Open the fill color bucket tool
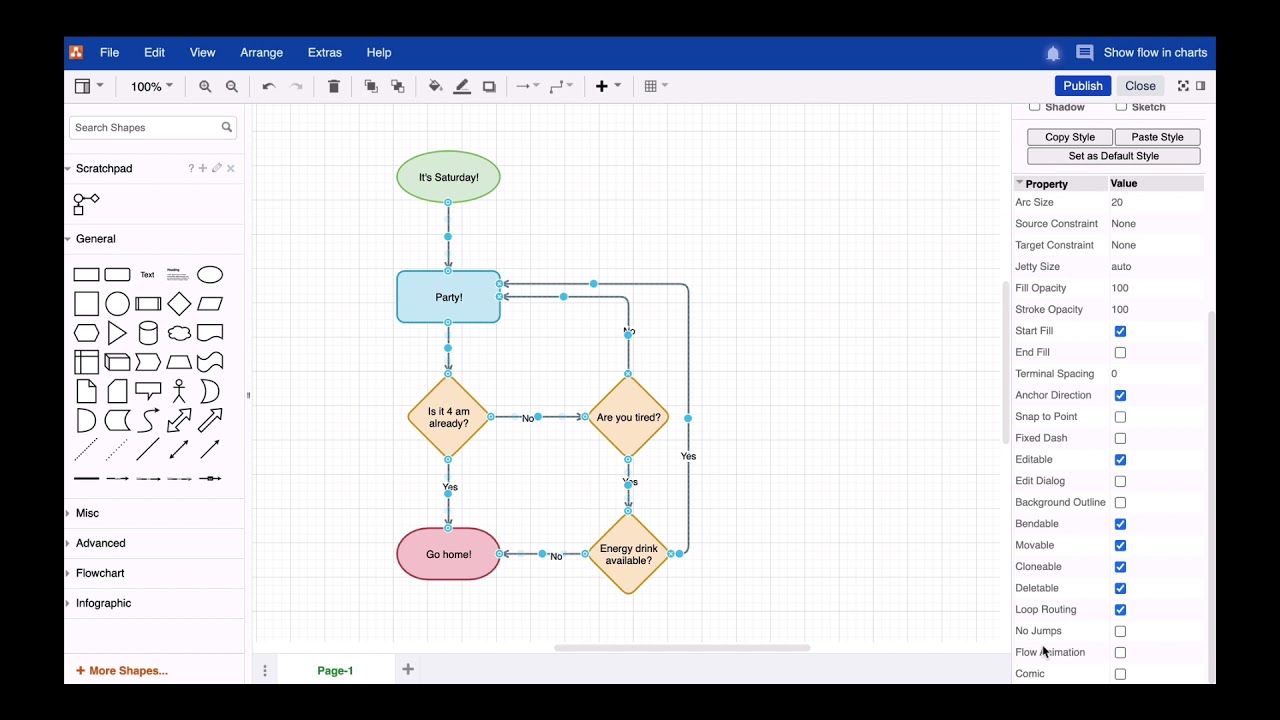This screenshot has height=720, width=1280. [435, 87]
